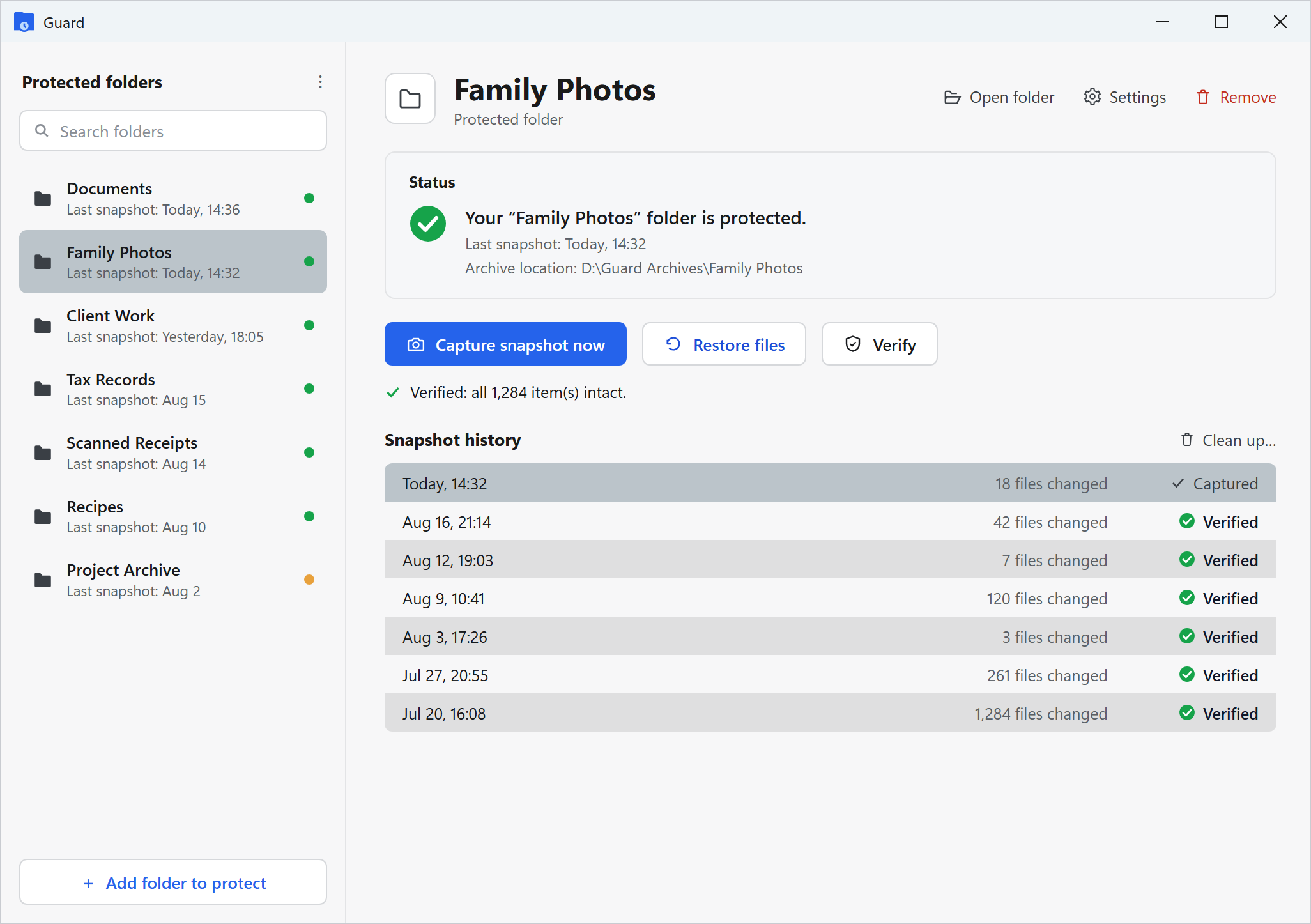
Task: Maximize the Guard window
Action: click(1221, 22)
